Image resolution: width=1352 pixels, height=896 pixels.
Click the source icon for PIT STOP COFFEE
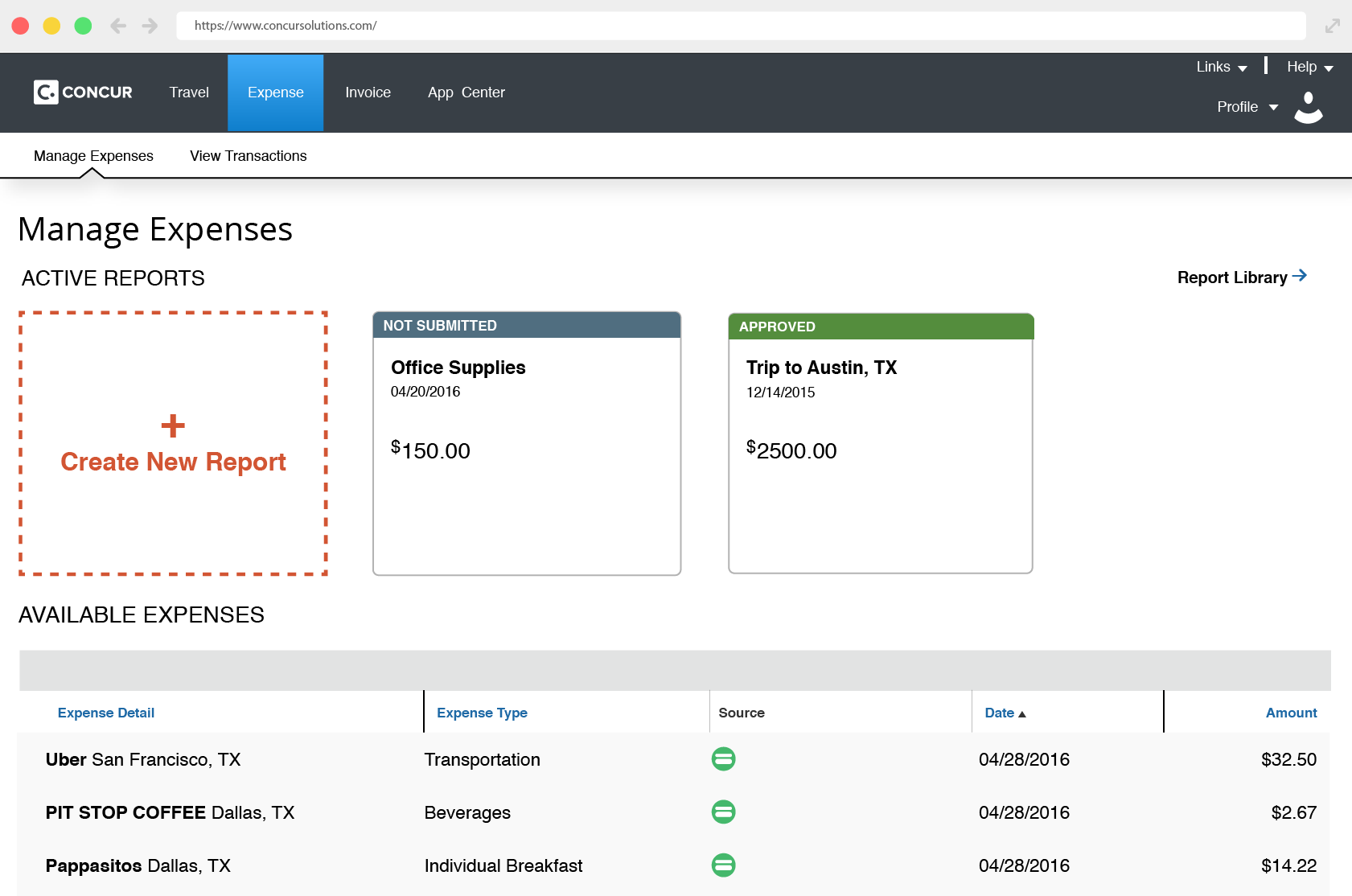point(723,812)
